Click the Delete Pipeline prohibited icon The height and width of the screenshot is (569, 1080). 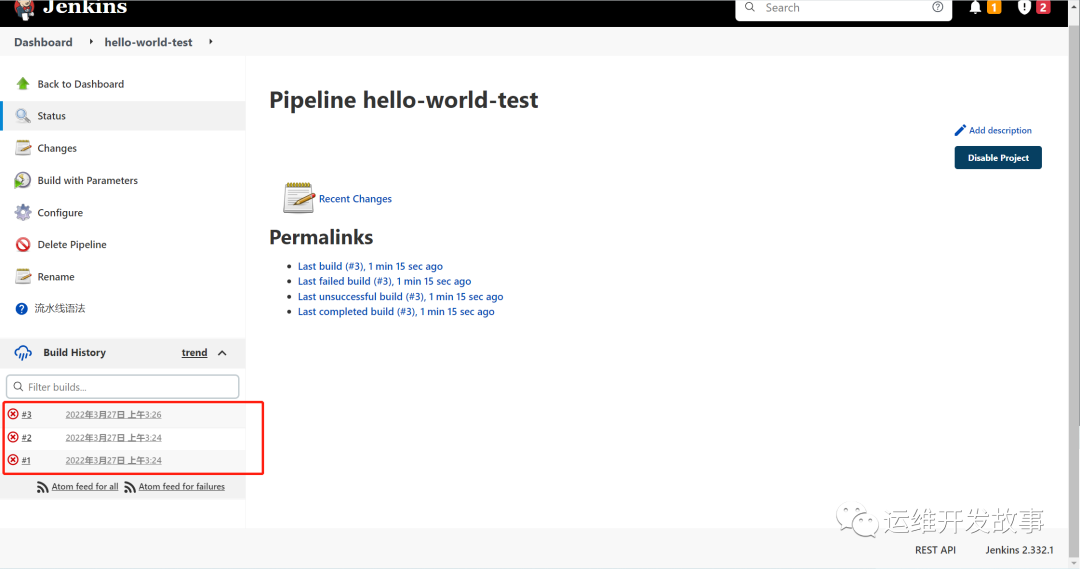(23, 245)
